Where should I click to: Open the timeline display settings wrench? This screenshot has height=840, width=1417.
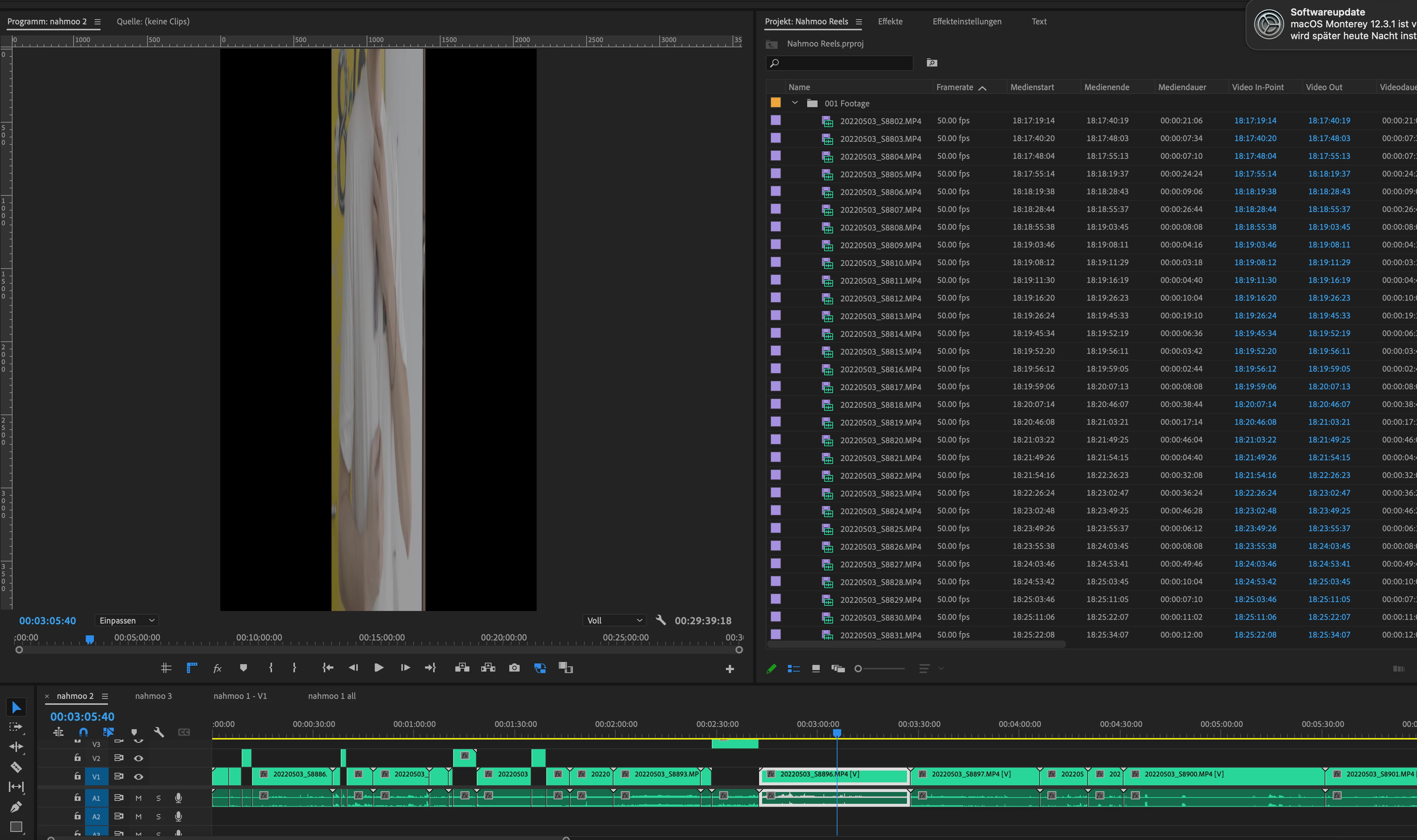159,733
